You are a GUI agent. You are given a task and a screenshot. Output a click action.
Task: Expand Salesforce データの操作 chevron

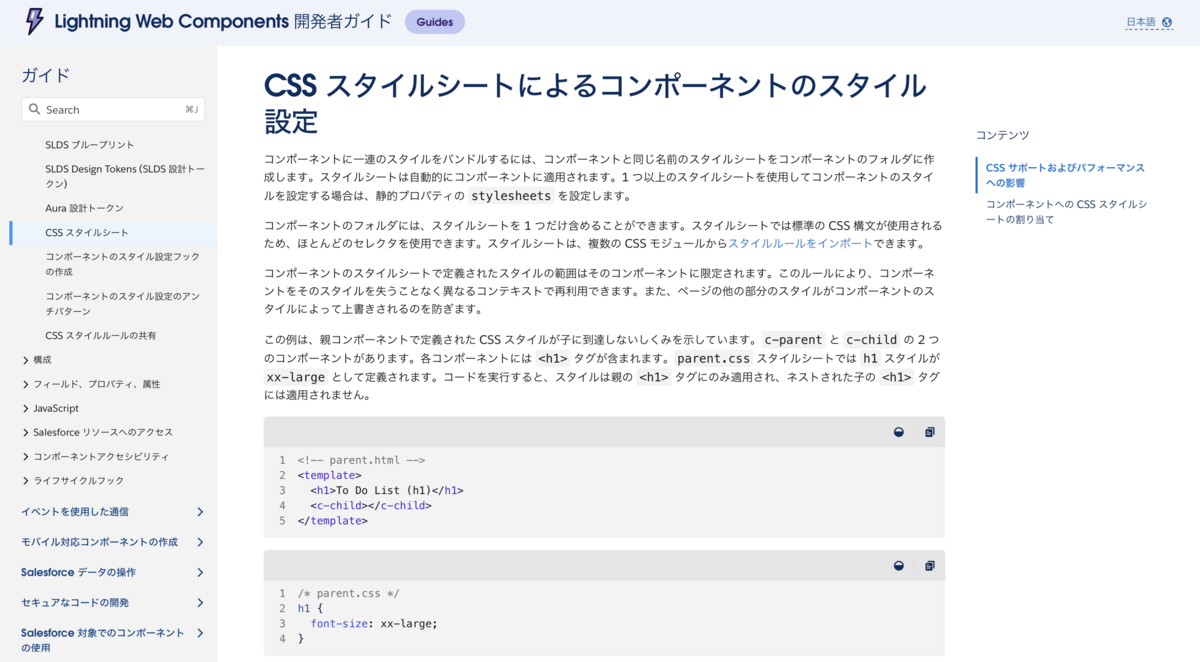coord(200,572)
